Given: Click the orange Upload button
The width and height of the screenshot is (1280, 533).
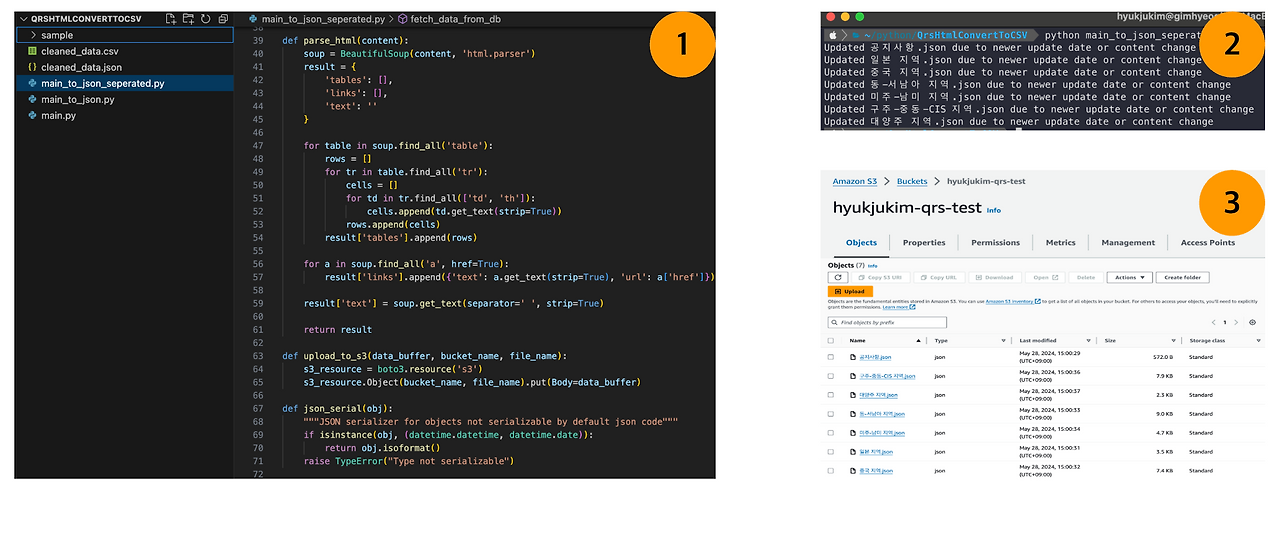Looking at the screenshot, I should [850, 292].
